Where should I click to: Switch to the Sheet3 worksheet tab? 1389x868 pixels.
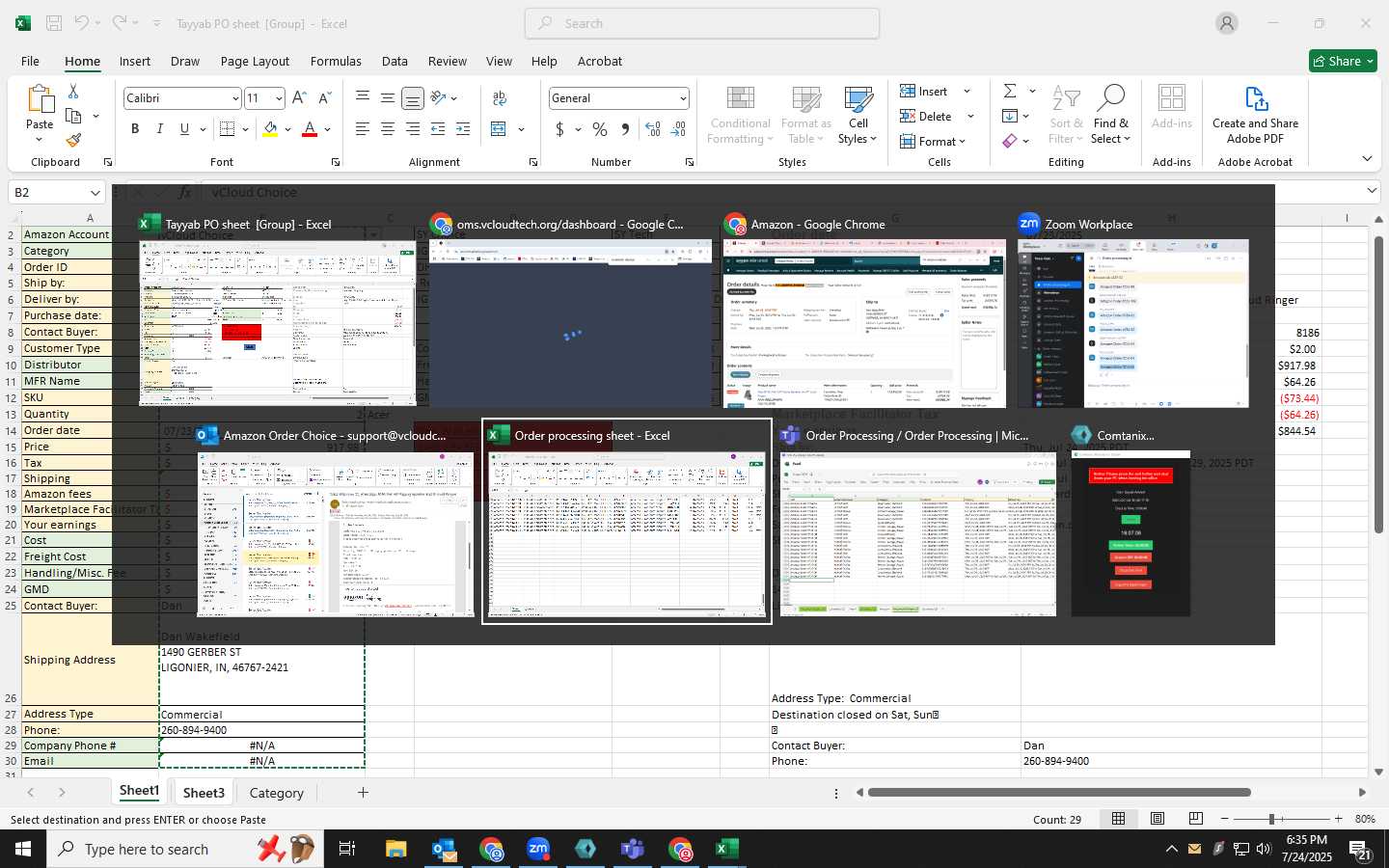pos(204,793)
